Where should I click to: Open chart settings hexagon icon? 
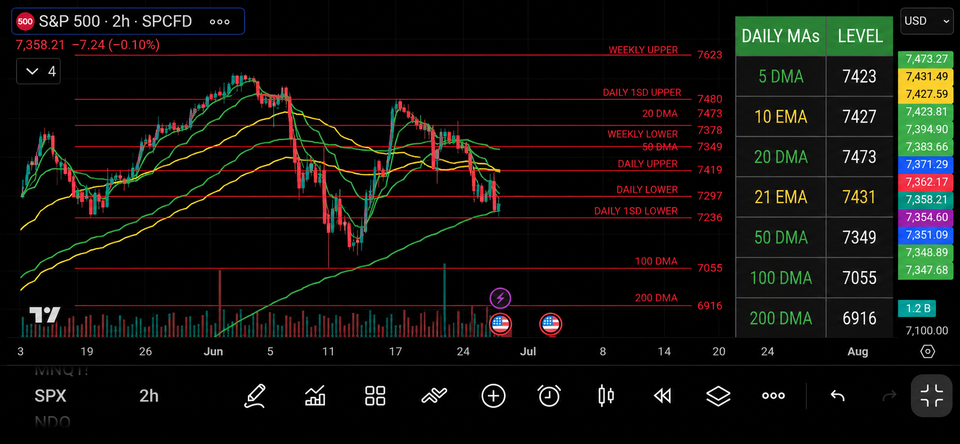coord(928,352)
